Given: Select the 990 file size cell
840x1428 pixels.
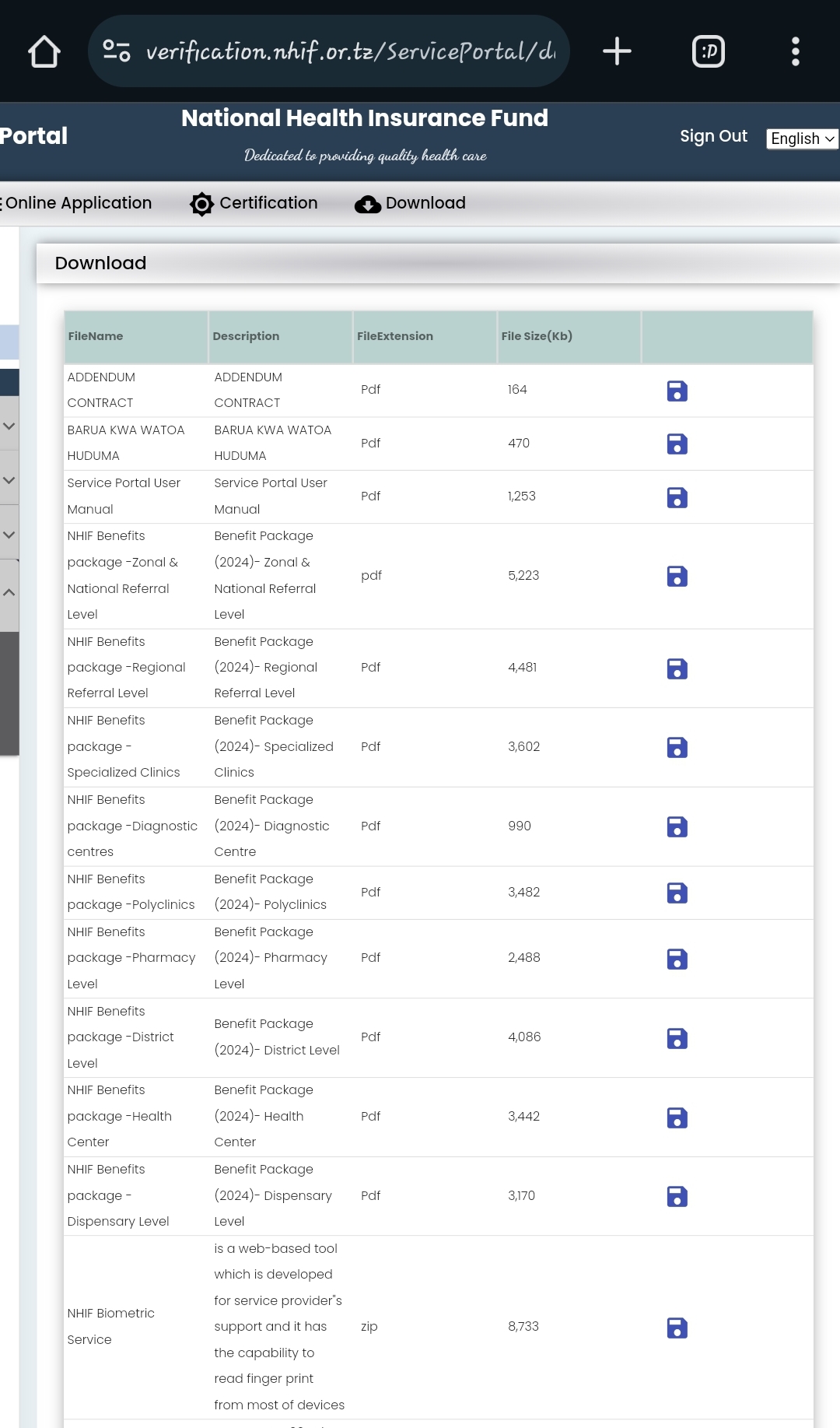Looking at the screenshot, I should pos(520,826).
